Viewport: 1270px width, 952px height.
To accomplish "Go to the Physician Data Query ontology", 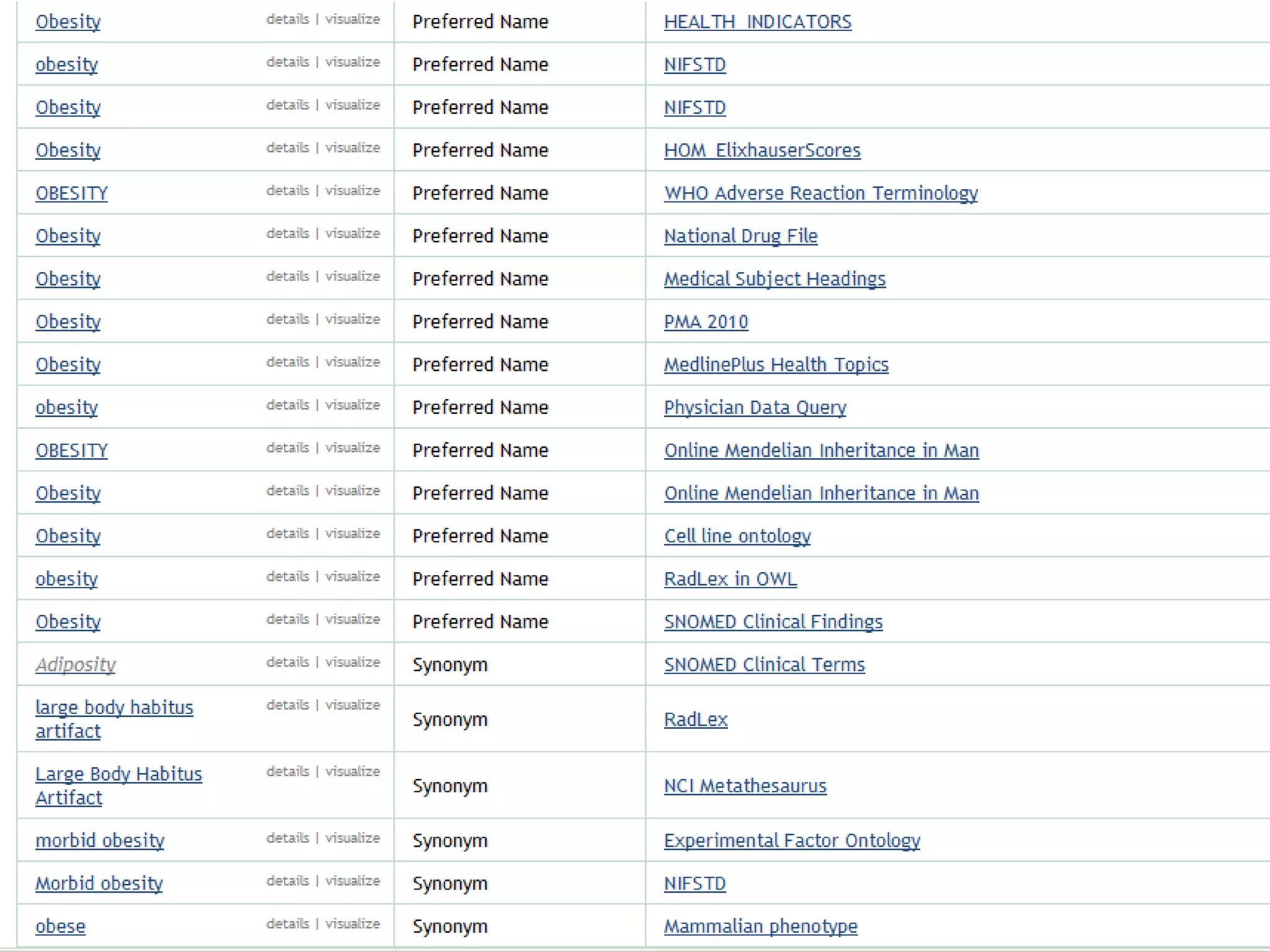I will (755, 407).
